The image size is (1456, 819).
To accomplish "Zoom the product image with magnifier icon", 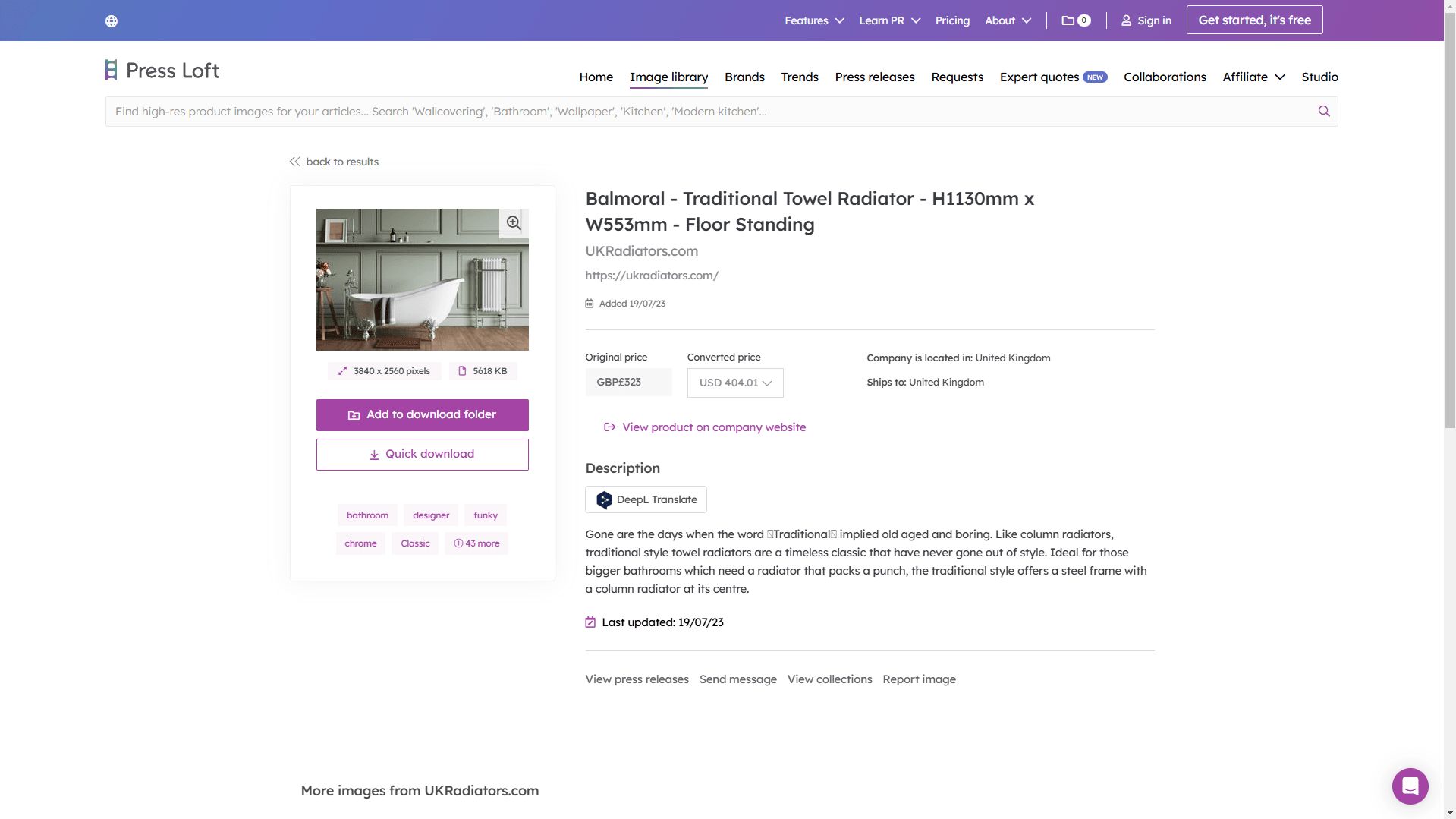I will click(513, 222).
